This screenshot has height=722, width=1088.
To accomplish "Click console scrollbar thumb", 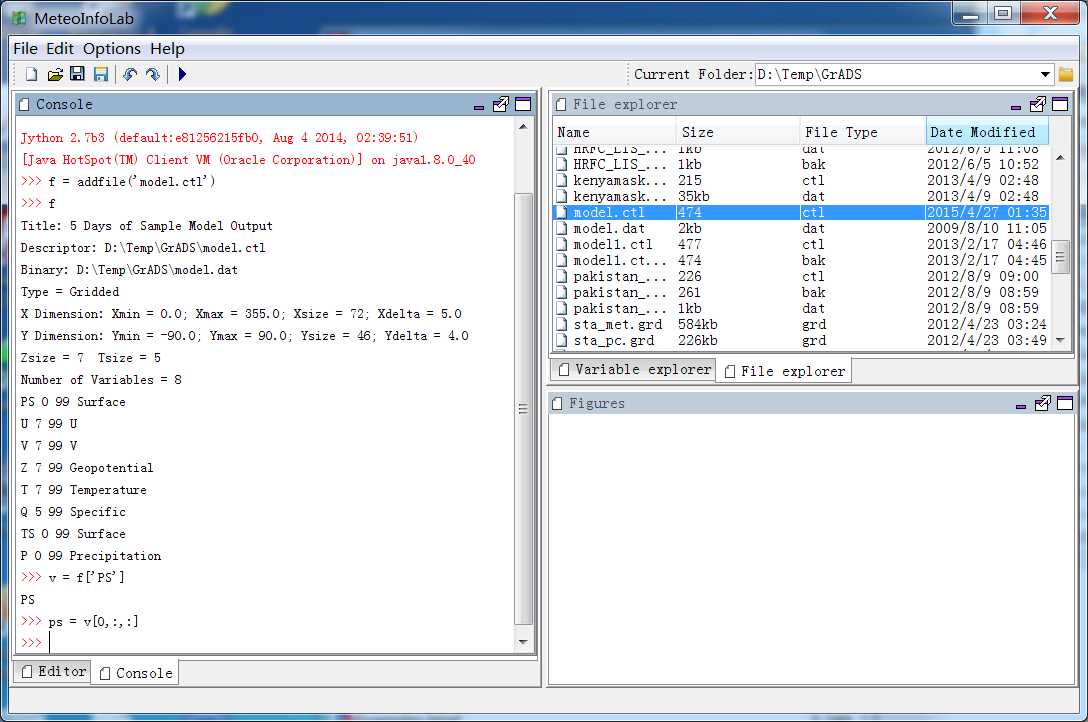I will click(x=523, y=409).
